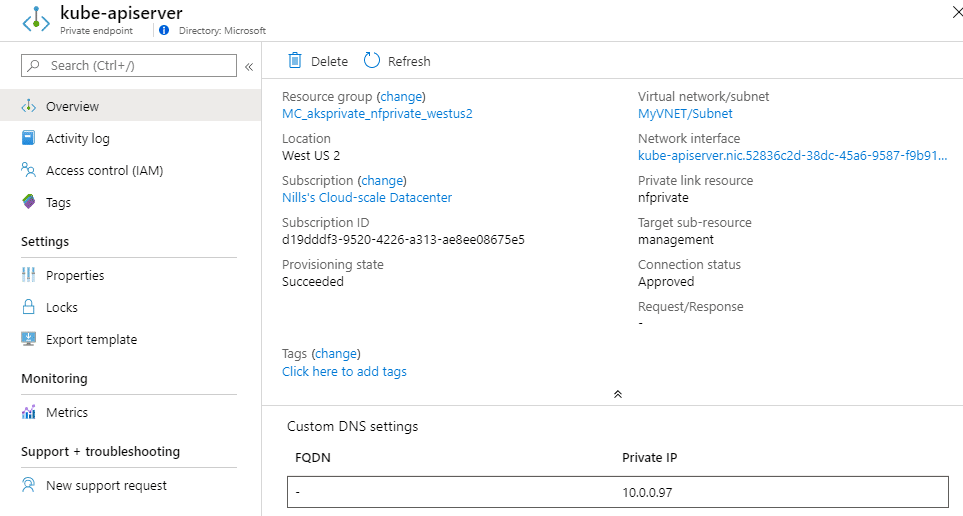Open Nills's Cloud-scale Datacenter subscription
This screenshot has width=963, height=516.
coord(367,198)
